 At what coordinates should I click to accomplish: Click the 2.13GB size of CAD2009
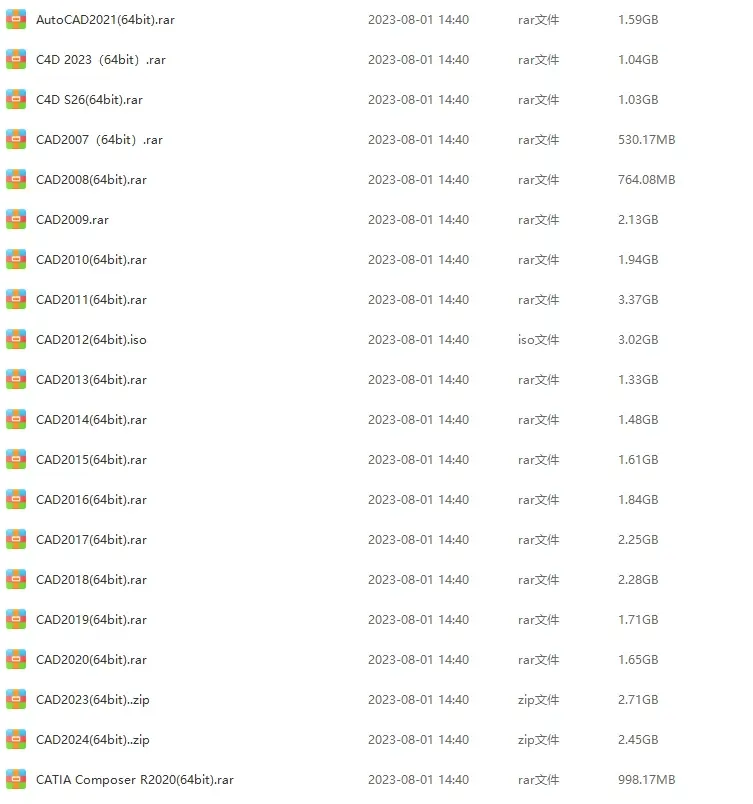(638, 219)
